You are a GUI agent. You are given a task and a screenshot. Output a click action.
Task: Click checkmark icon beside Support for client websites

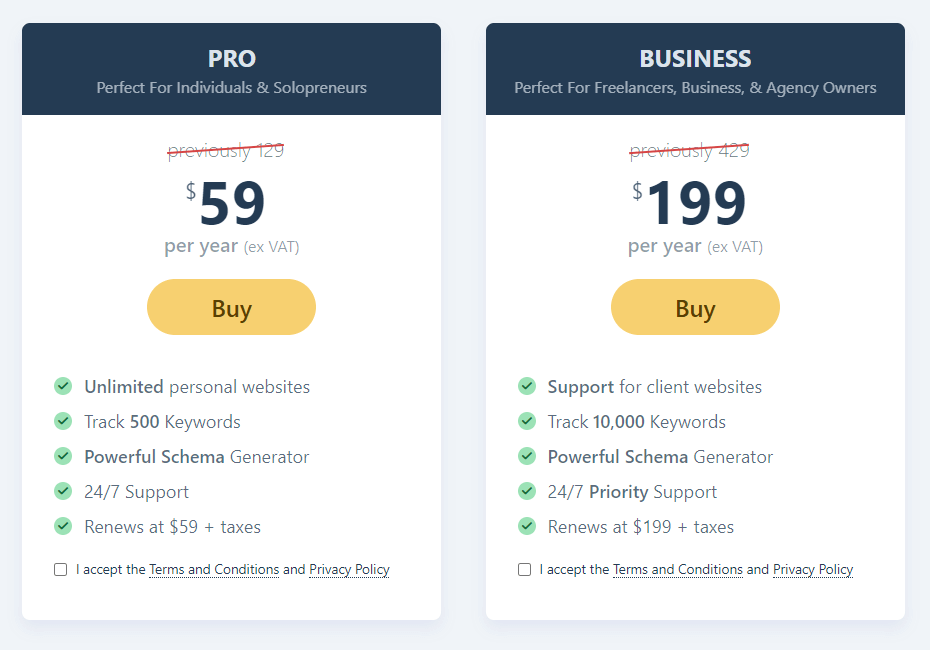click(x=527, y=386)
